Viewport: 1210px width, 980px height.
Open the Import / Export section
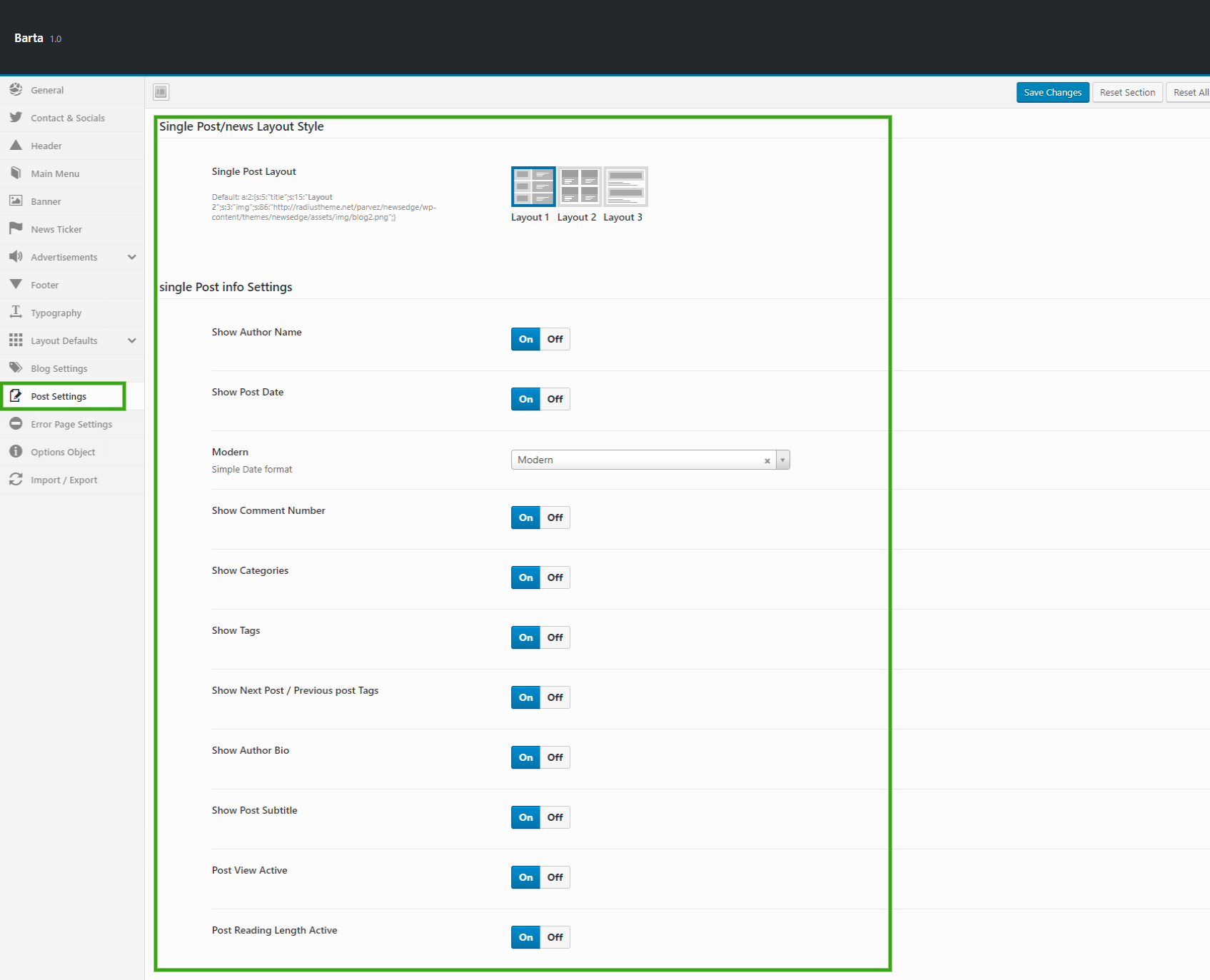pos(72,480)
